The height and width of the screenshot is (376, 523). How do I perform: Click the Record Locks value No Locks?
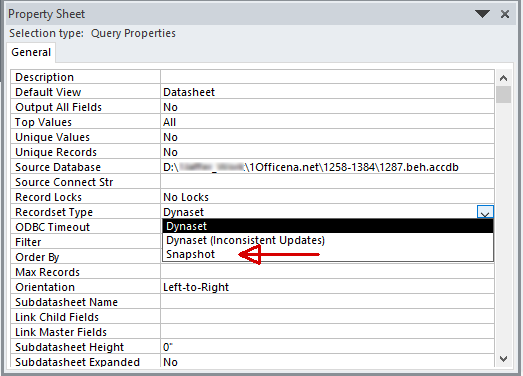[x=327, y=197]
